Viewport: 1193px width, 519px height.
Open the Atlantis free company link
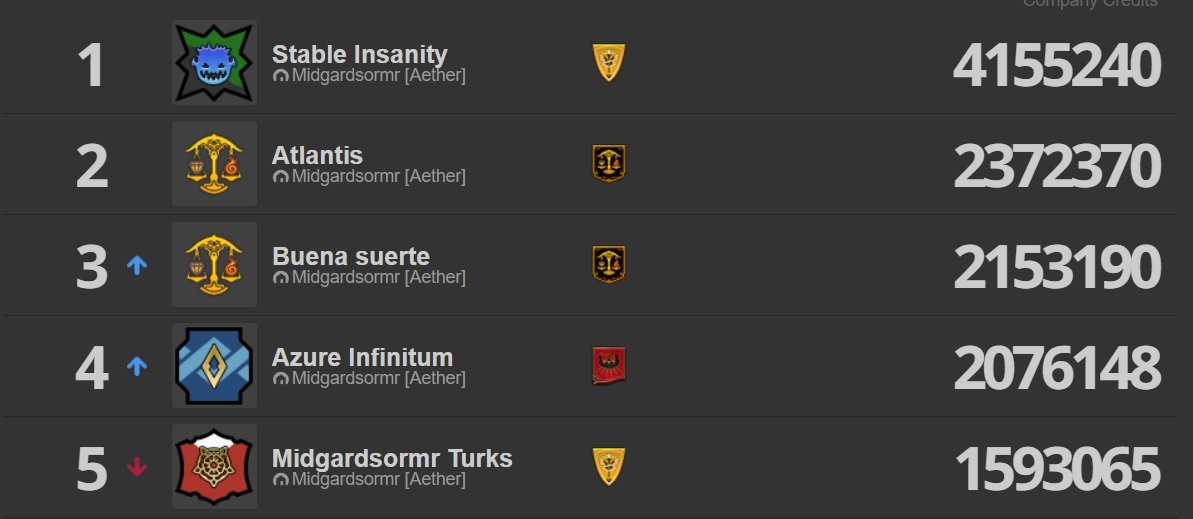[x=317, y=155]
